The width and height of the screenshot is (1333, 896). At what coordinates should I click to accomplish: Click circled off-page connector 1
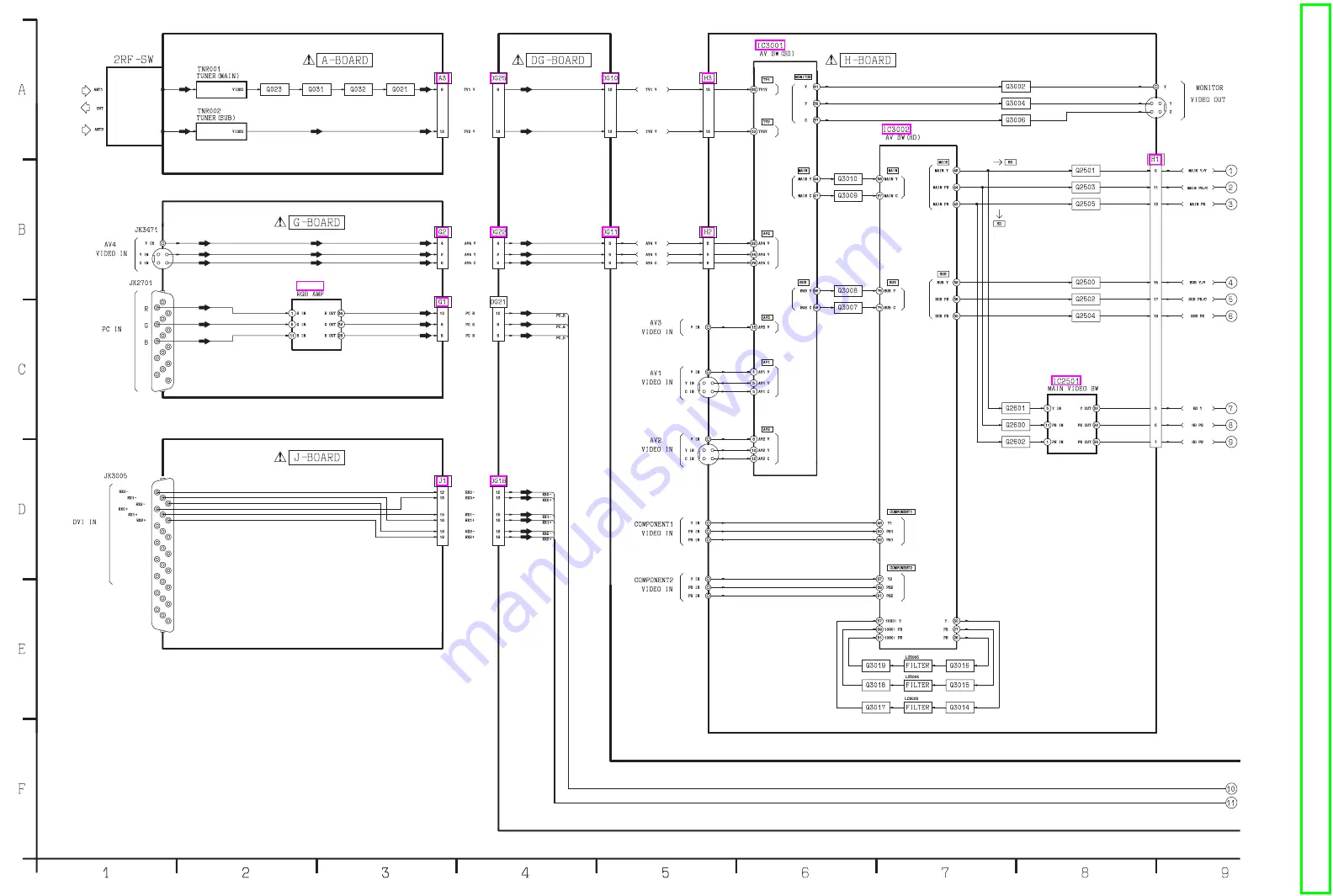coord(1231,171)
